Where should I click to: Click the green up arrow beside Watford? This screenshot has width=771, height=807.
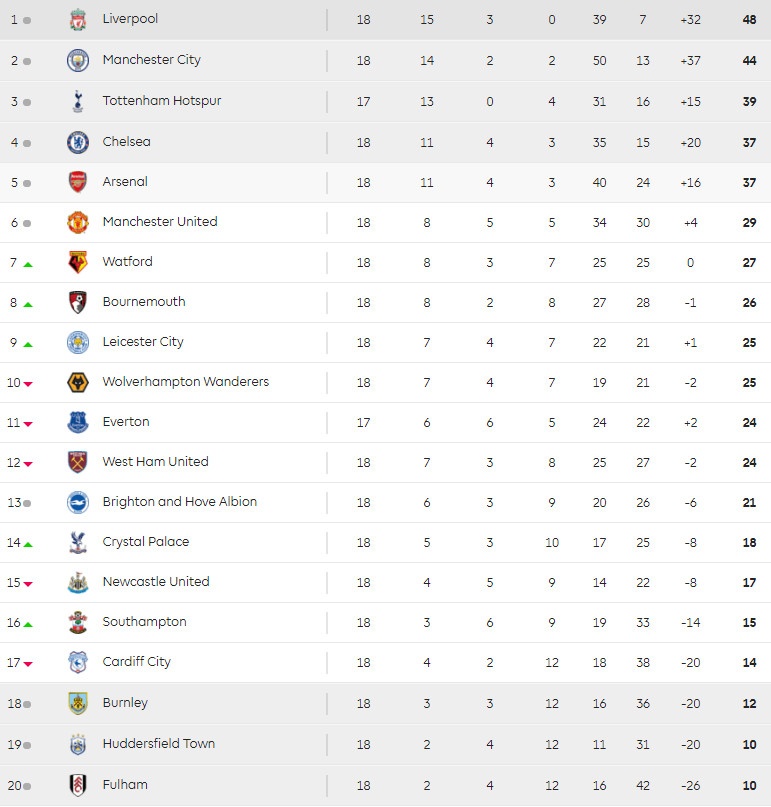[28, 264]
